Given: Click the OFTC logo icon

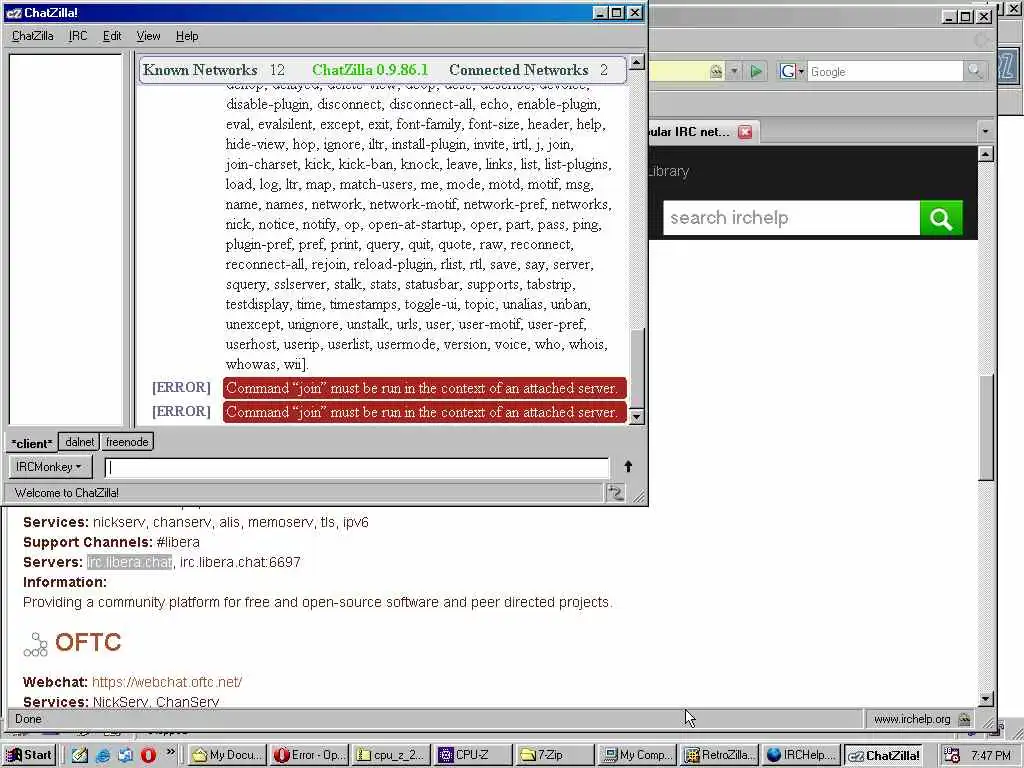Looking at the screenshot, I should click(35, 645).
